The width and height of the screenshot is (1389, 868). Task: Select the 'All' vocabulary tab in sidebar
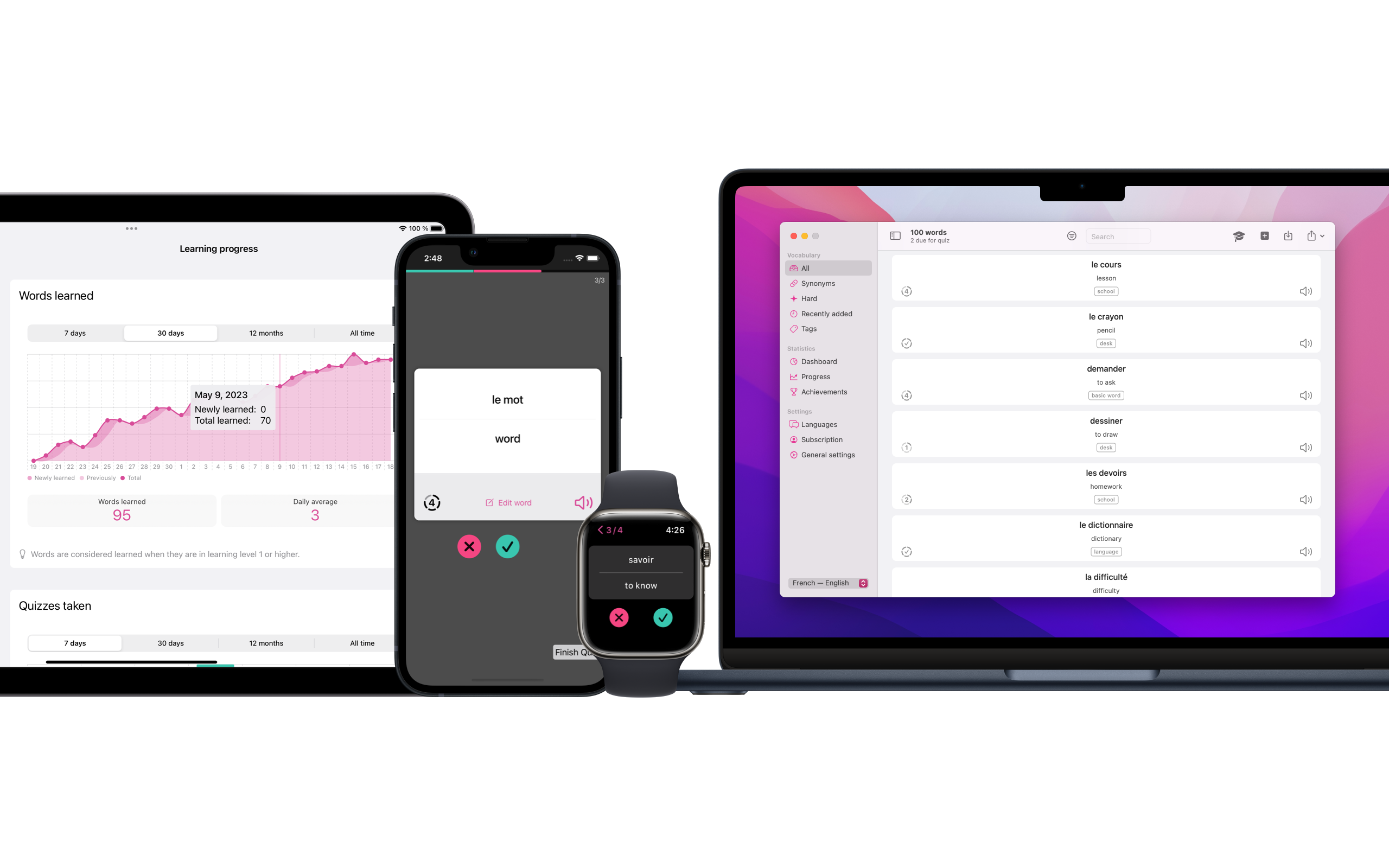point(805,268)
